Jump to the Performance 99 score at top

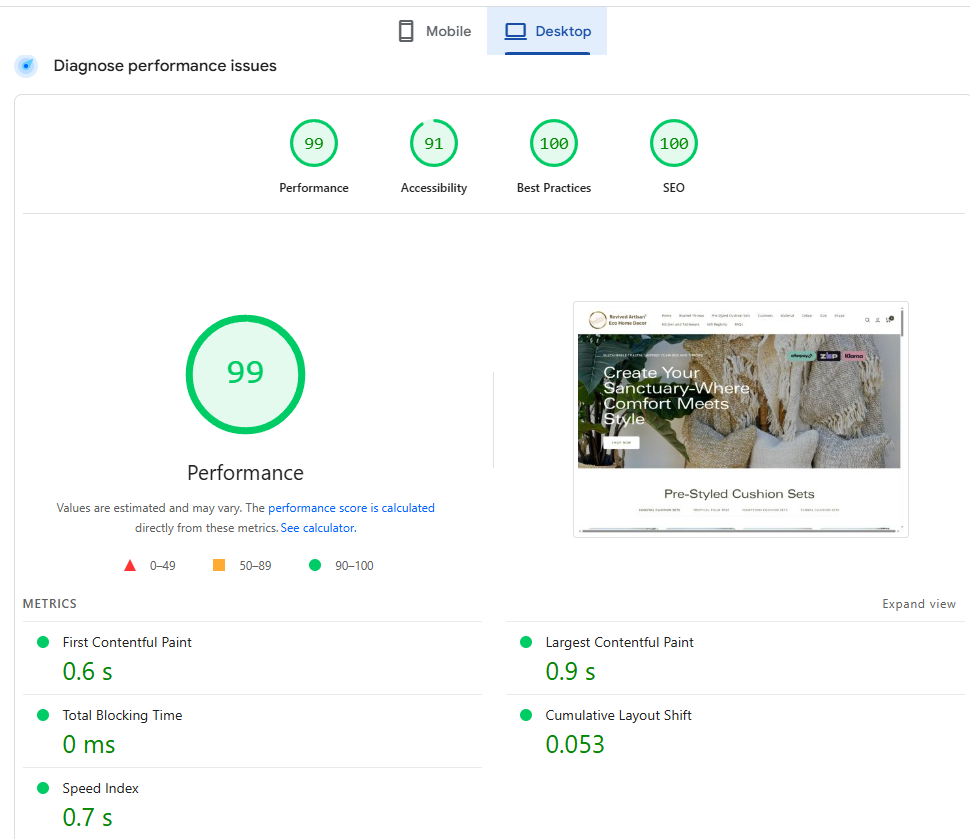(314, 144)
